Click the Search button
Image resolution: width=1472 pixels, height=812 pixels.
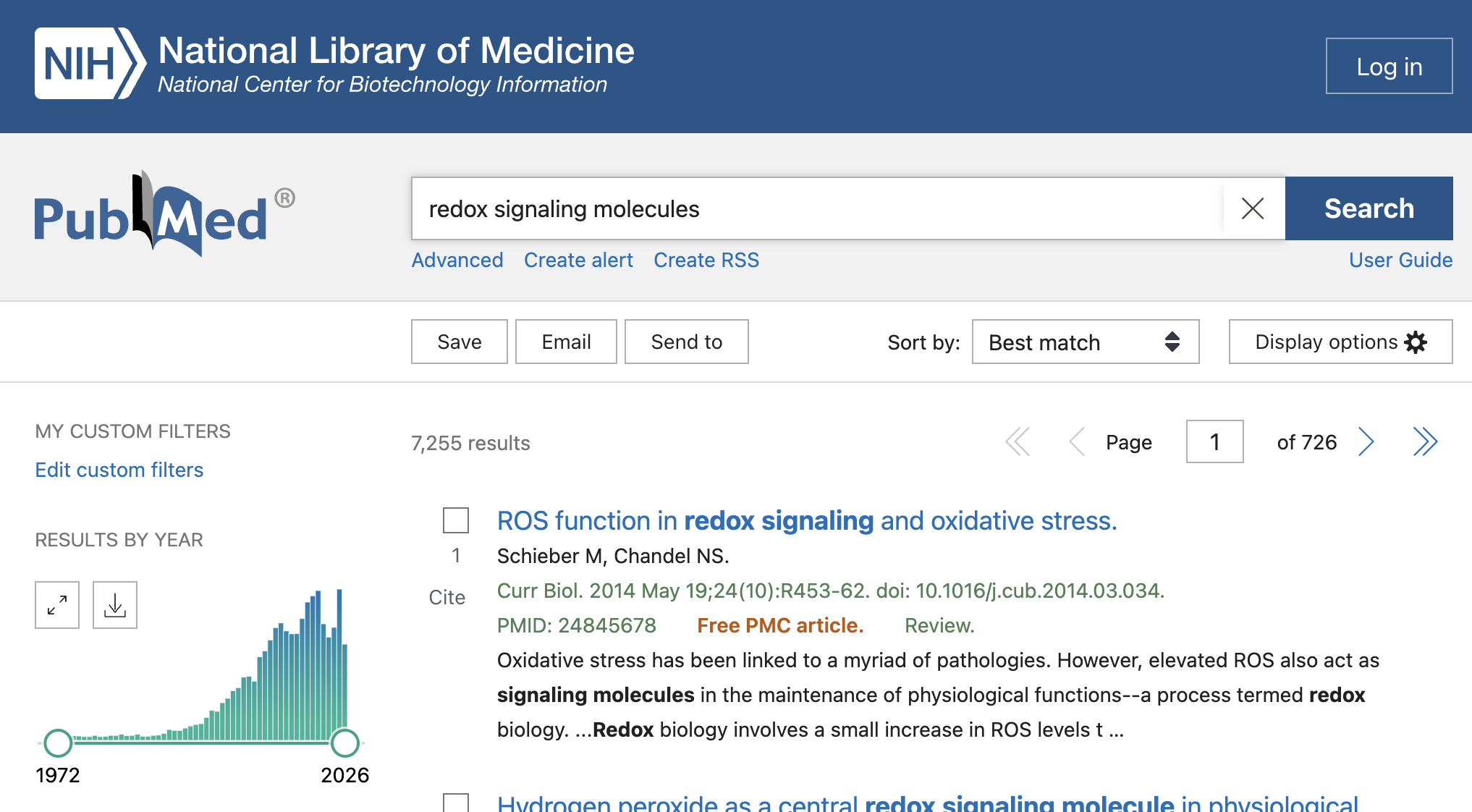click(x=1369, y=208)
